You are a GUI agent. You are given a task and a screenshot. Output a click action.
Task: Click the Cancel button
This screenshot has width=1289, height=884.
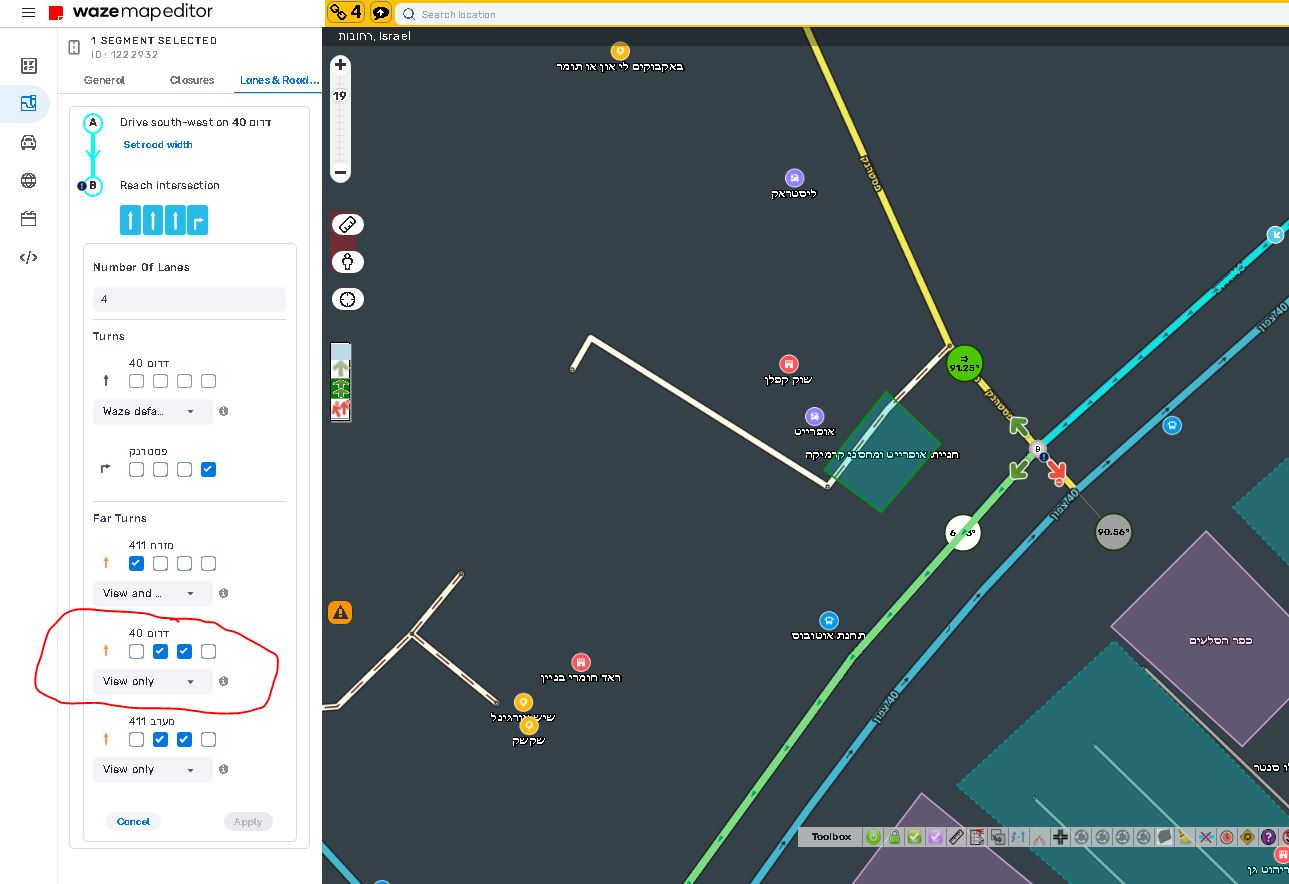(x=133, y=821)
